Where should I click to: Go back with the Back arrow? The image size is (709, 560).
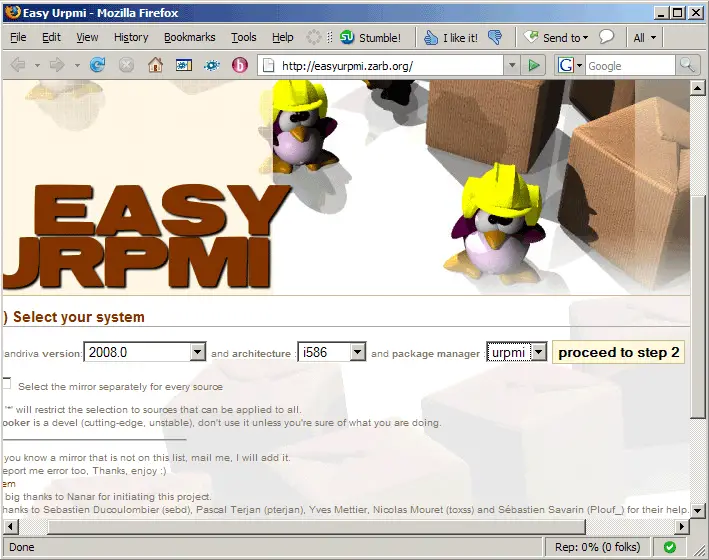pyautogui.click(x=18, y=66)
